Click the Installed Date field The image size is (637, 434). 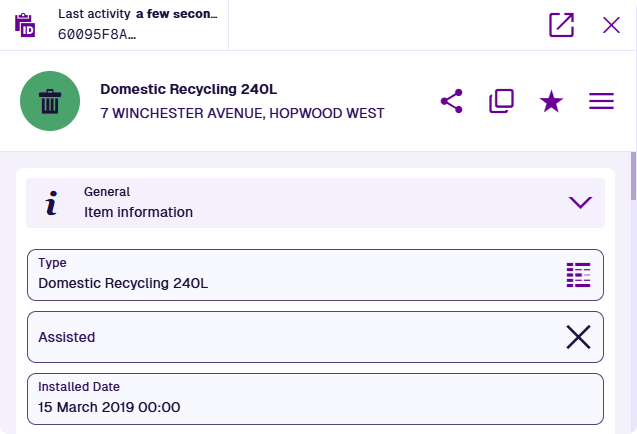(315, 398)
